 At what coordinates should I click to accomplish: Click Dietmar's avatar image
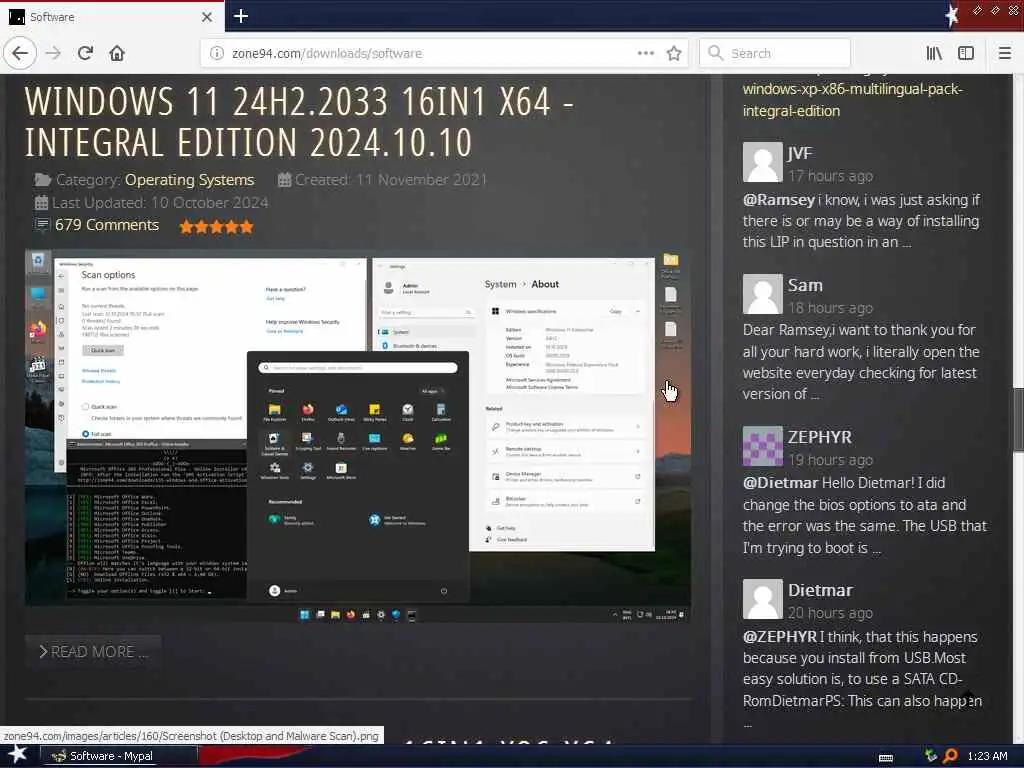pos(762,599)
